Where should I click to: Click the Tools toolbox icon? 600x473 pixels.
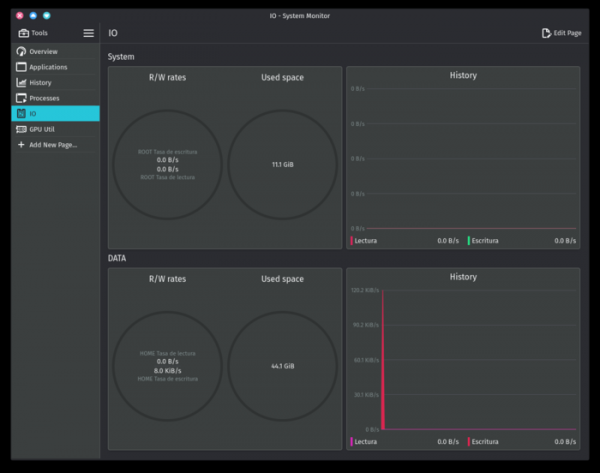tap(23, 33)
